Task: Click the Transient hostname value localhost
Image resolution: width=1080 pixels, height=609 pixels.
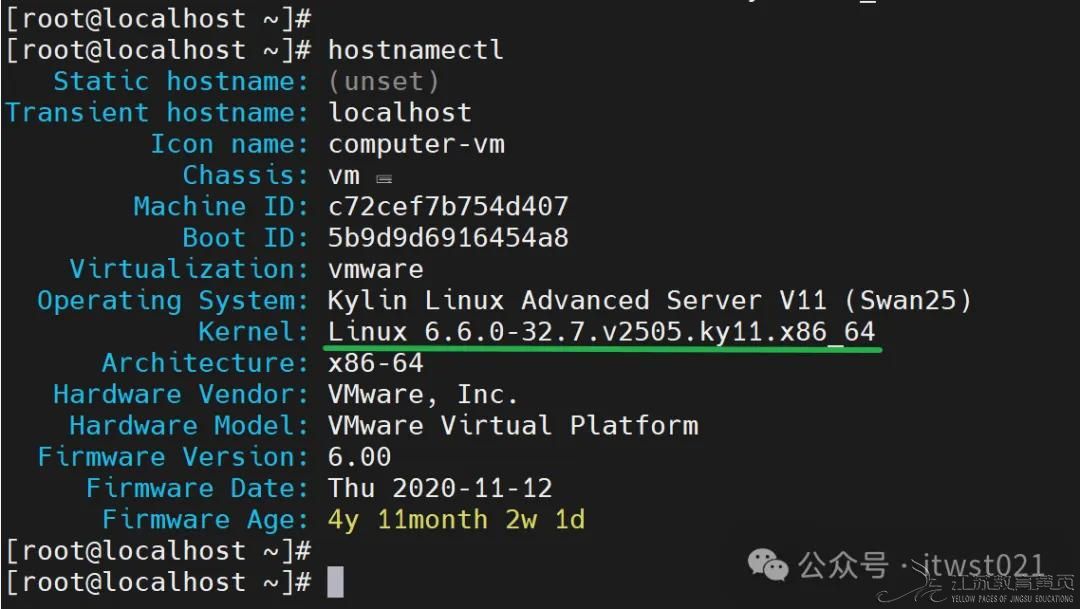Action: click(x=400, y=113)
